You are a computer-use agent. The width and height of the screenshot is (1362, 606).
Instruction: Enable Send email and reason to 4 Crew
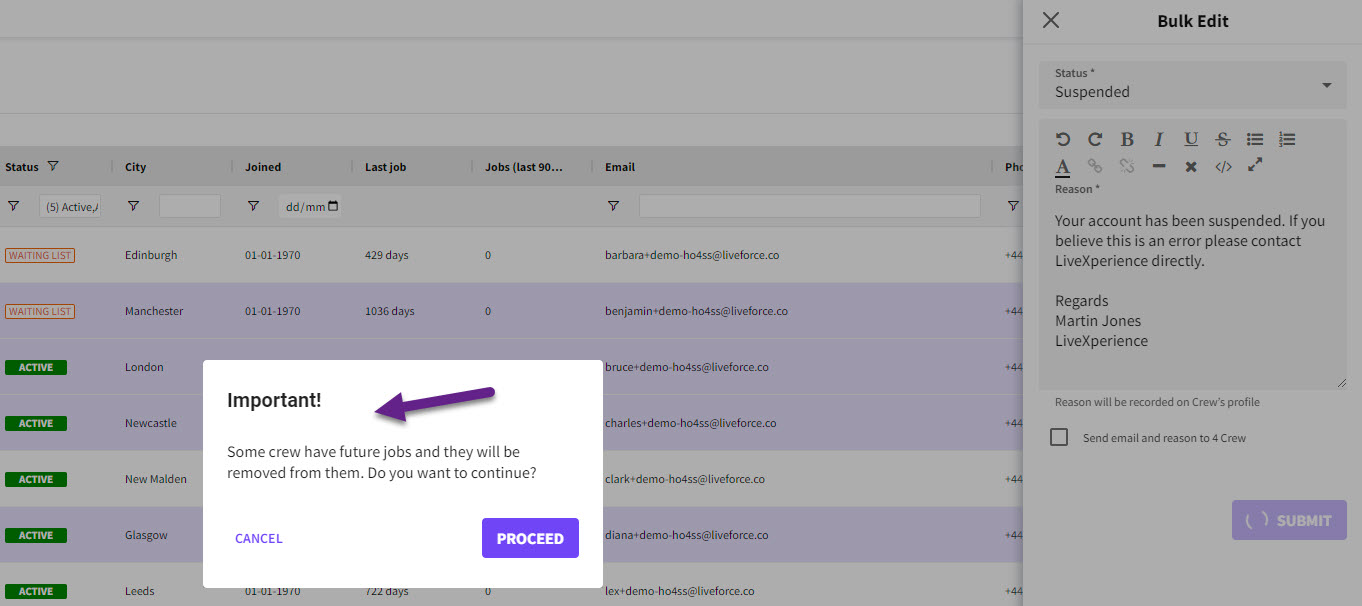(x=1059, y=437)
